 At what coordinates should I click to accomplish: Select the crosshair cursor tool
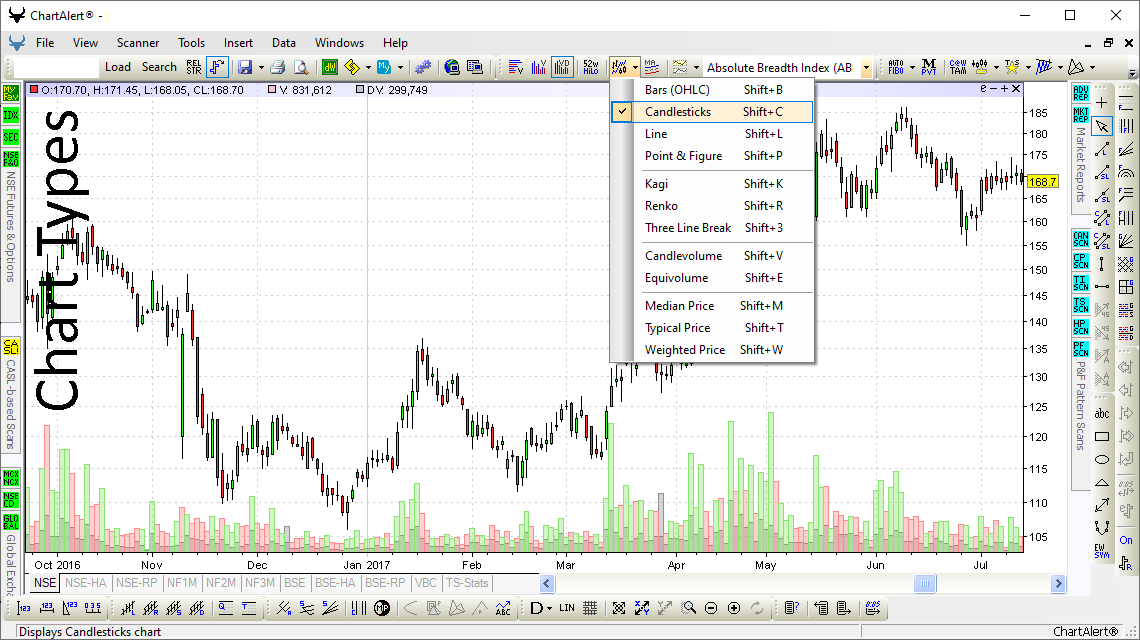coord(1102,103)
